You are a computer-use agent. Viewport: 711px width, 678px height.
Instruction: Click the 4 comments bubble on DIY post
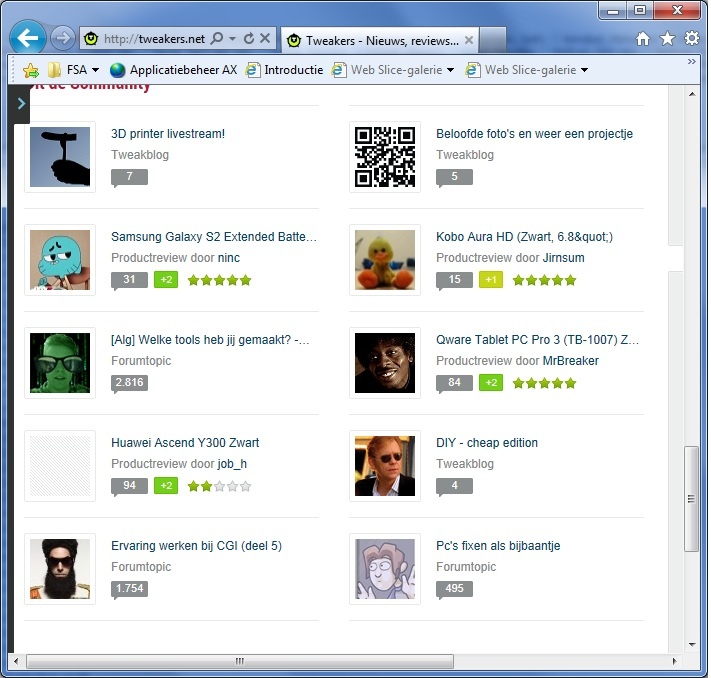[454, 486]
